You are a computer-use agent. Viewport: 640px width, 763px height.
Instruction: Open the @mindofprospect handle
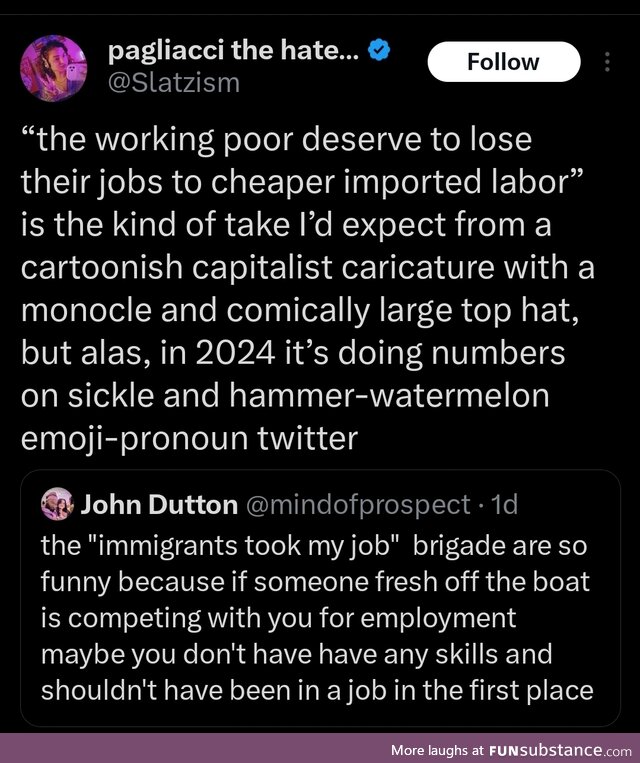click(x=358, y=505)
